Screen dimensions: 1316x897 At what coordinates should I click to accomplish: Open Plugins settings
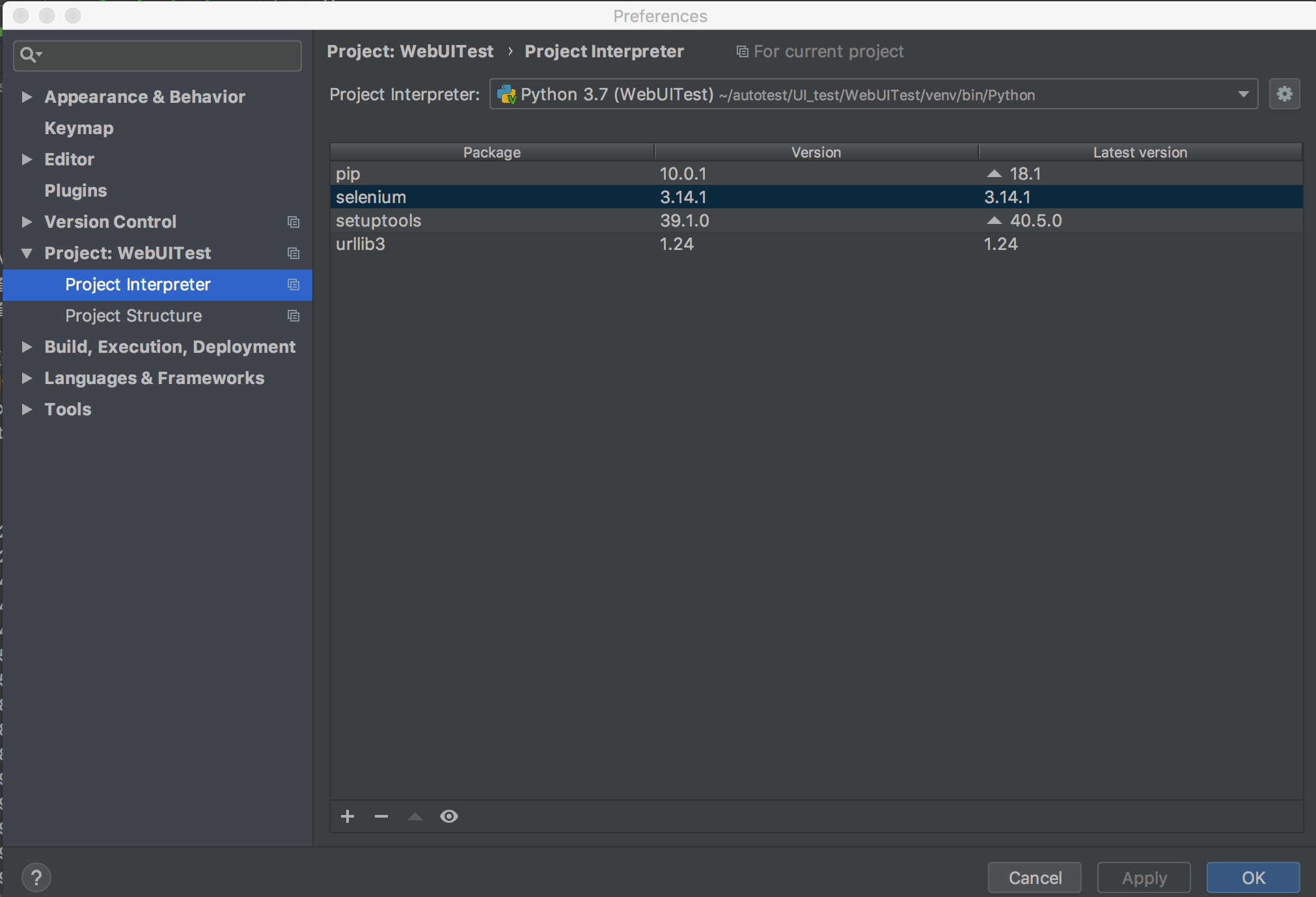(x=75, y=191)
